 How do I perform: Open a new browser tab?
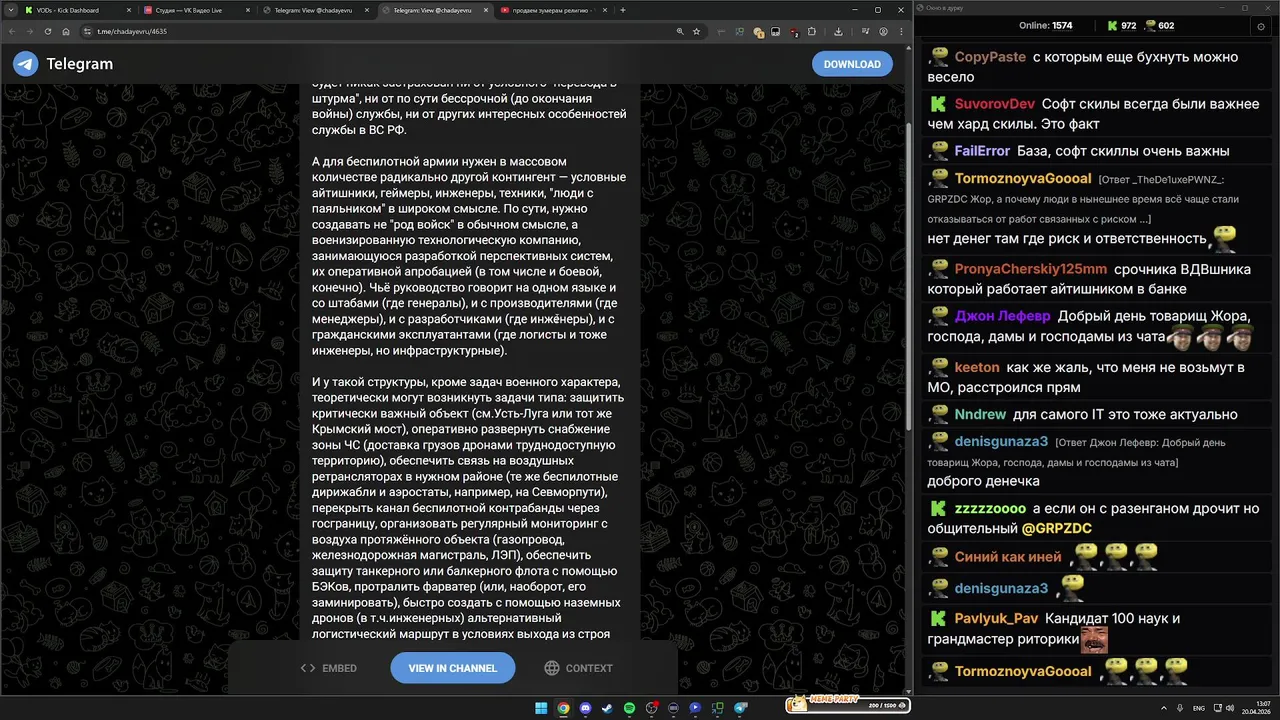pos(623,10)
